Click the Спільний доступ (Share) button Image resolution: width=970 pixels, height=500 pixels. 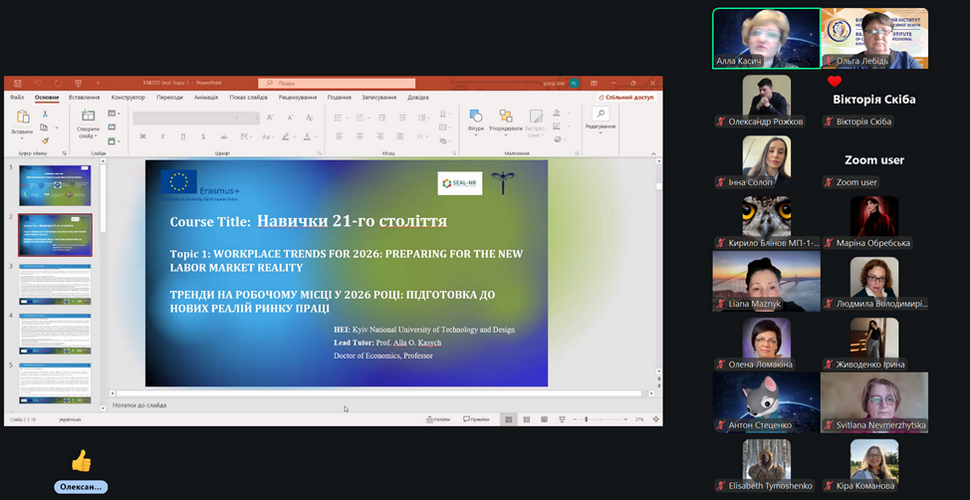click(x=626, y=97)
